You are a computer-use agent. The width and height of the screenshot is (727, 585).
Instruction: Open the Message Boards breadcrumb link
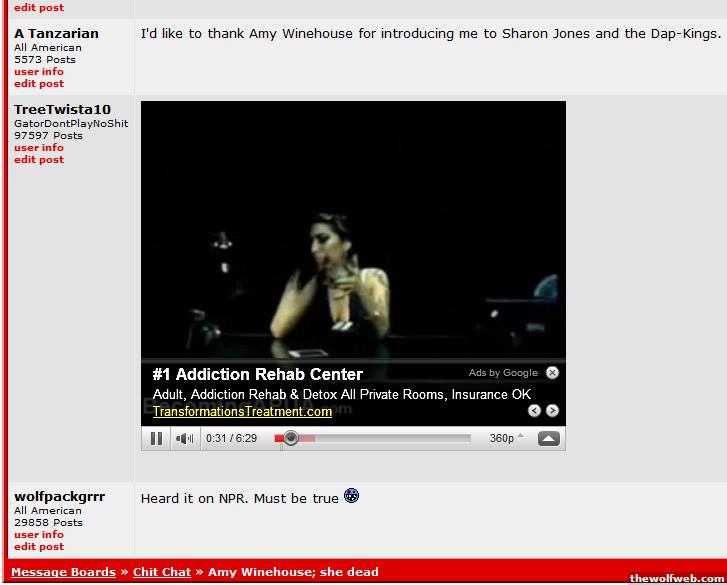63,572
